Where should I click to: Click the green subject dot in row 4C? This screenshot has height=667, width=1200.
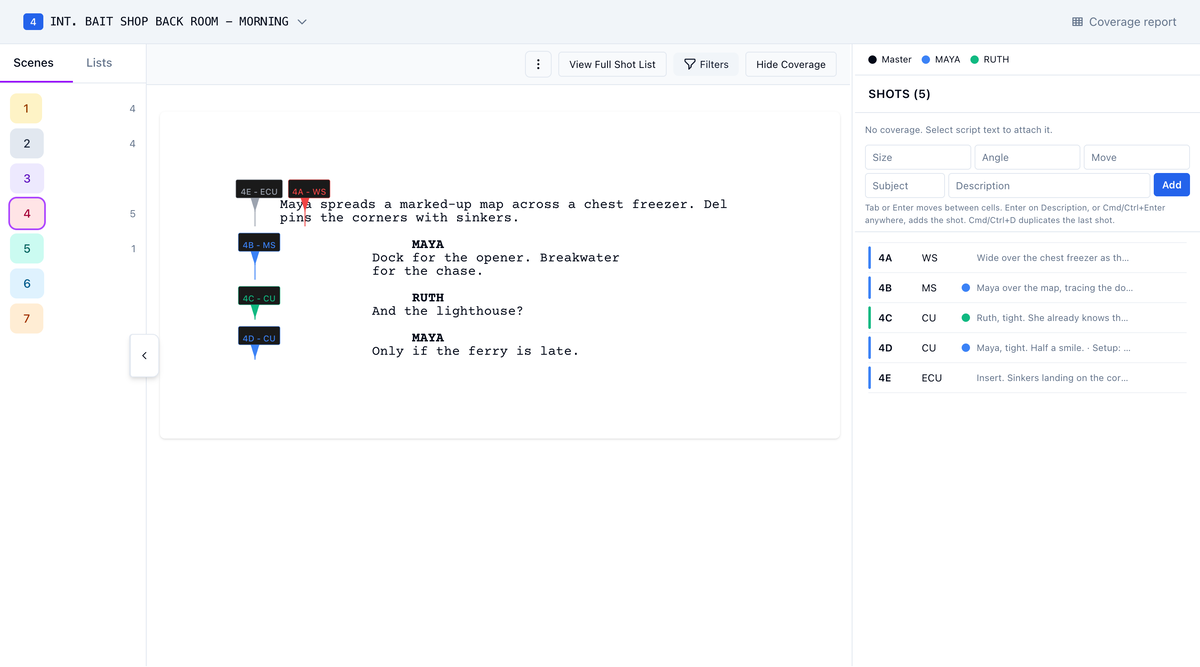pyautogui.click(x=966, y=318)
